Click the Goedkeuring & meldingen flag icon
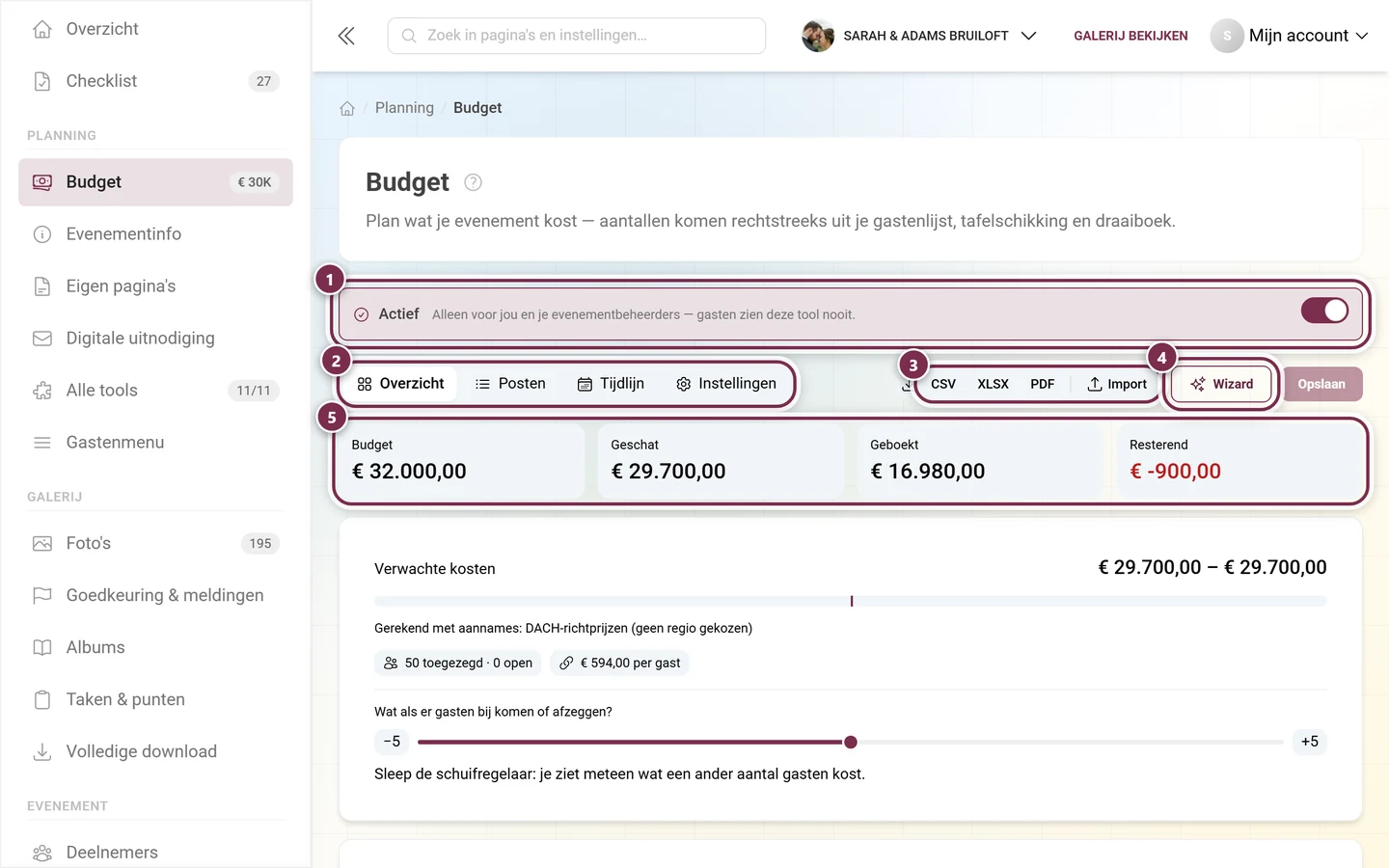The image size is (1389, 868). pyautogui.click(x=42, y=596)
